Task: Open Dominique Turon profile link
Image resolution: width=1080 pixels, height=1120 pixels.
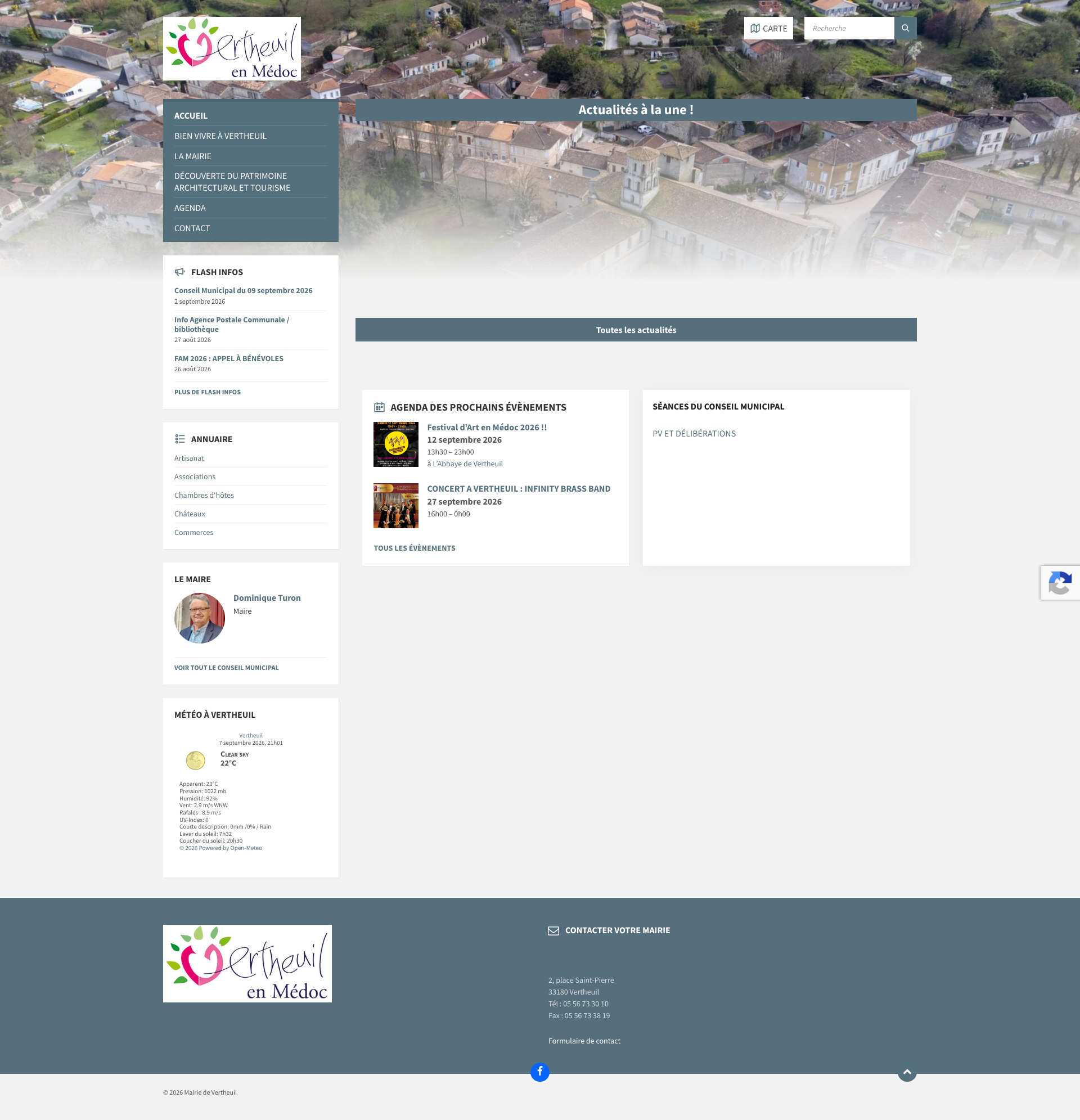Action: click(x=267, y=598)
